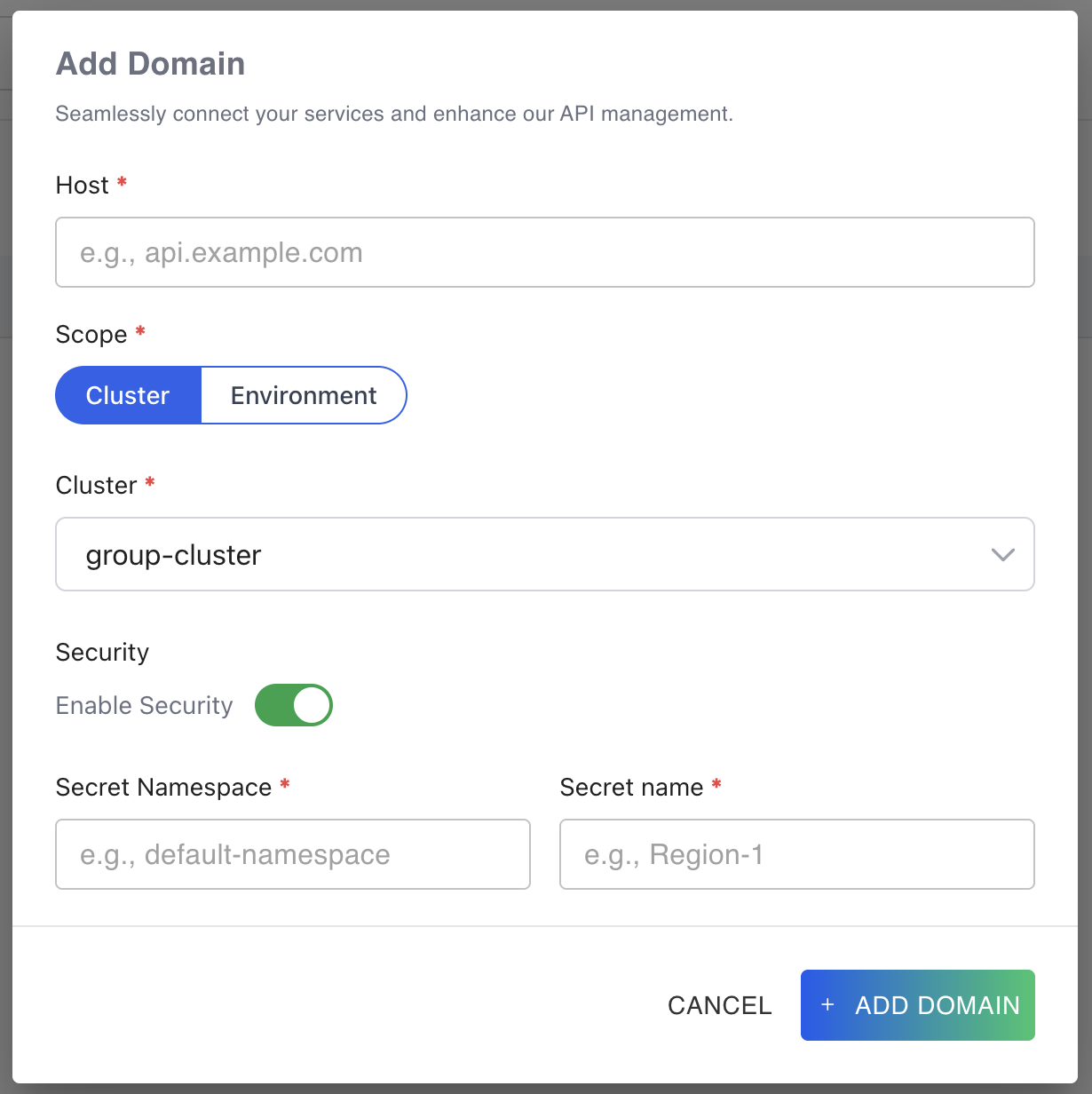Toggle the Enable Security switch
The height and width of the screenshot is (1094, 1092).
[x=293, y=705]
